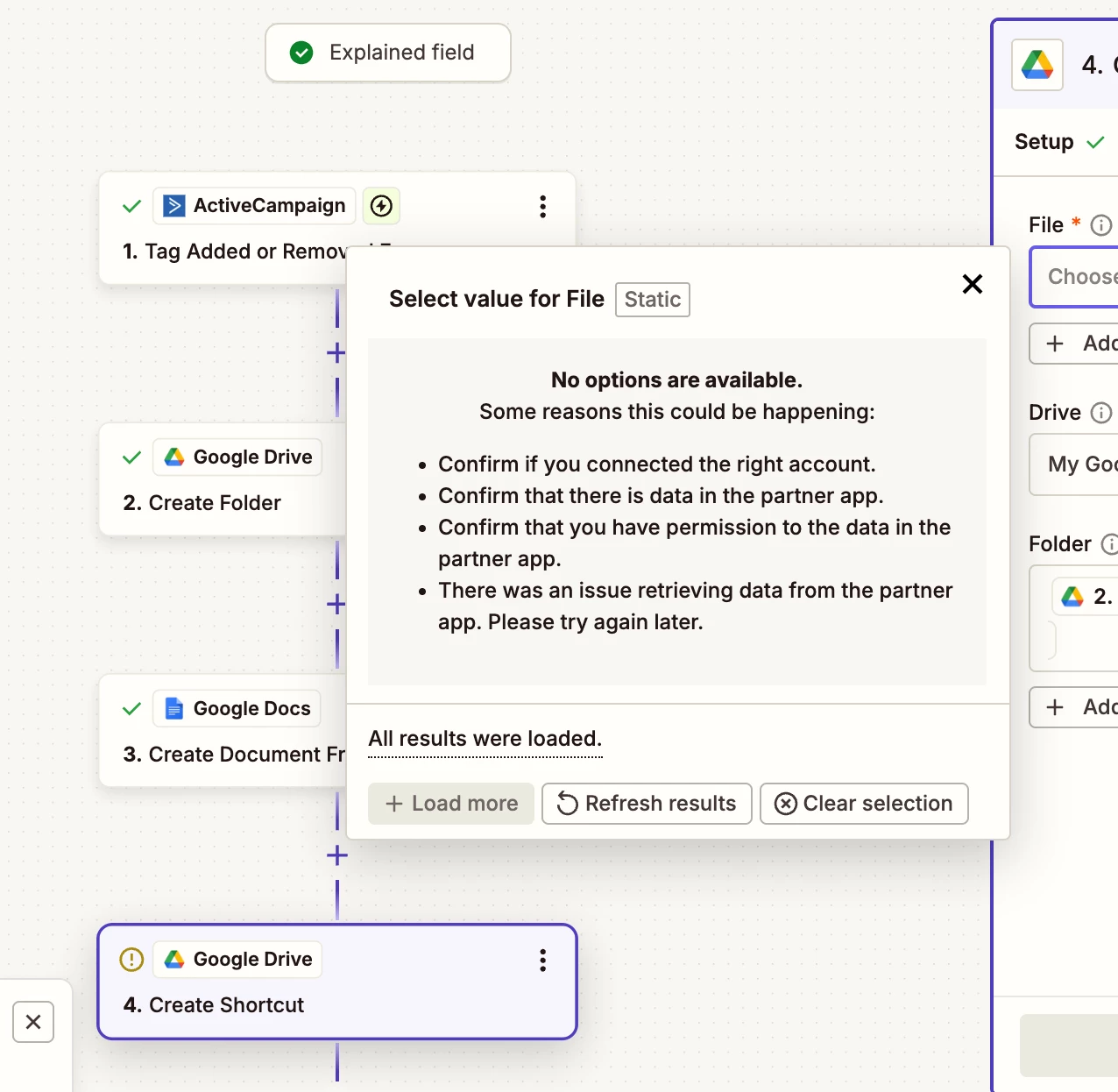This screenshot has width=1118, height=1092.
Task: Click the Google Drive icon in step 2
Action: 174,457
